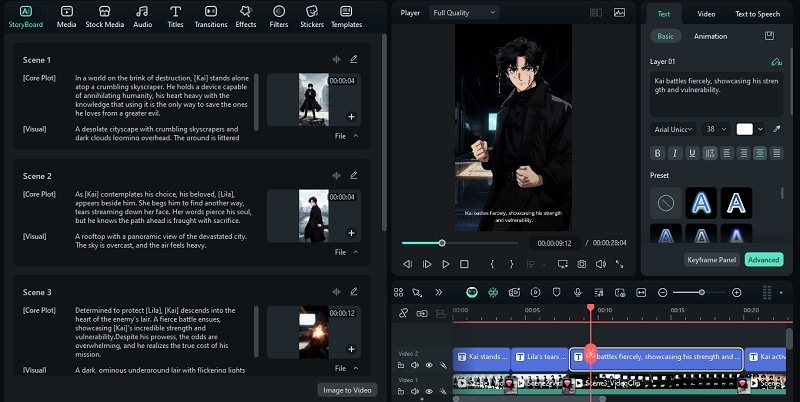Expand the File menu under Scene 2
The width and height of the screenshot is (800, 402).
point(346,252)
